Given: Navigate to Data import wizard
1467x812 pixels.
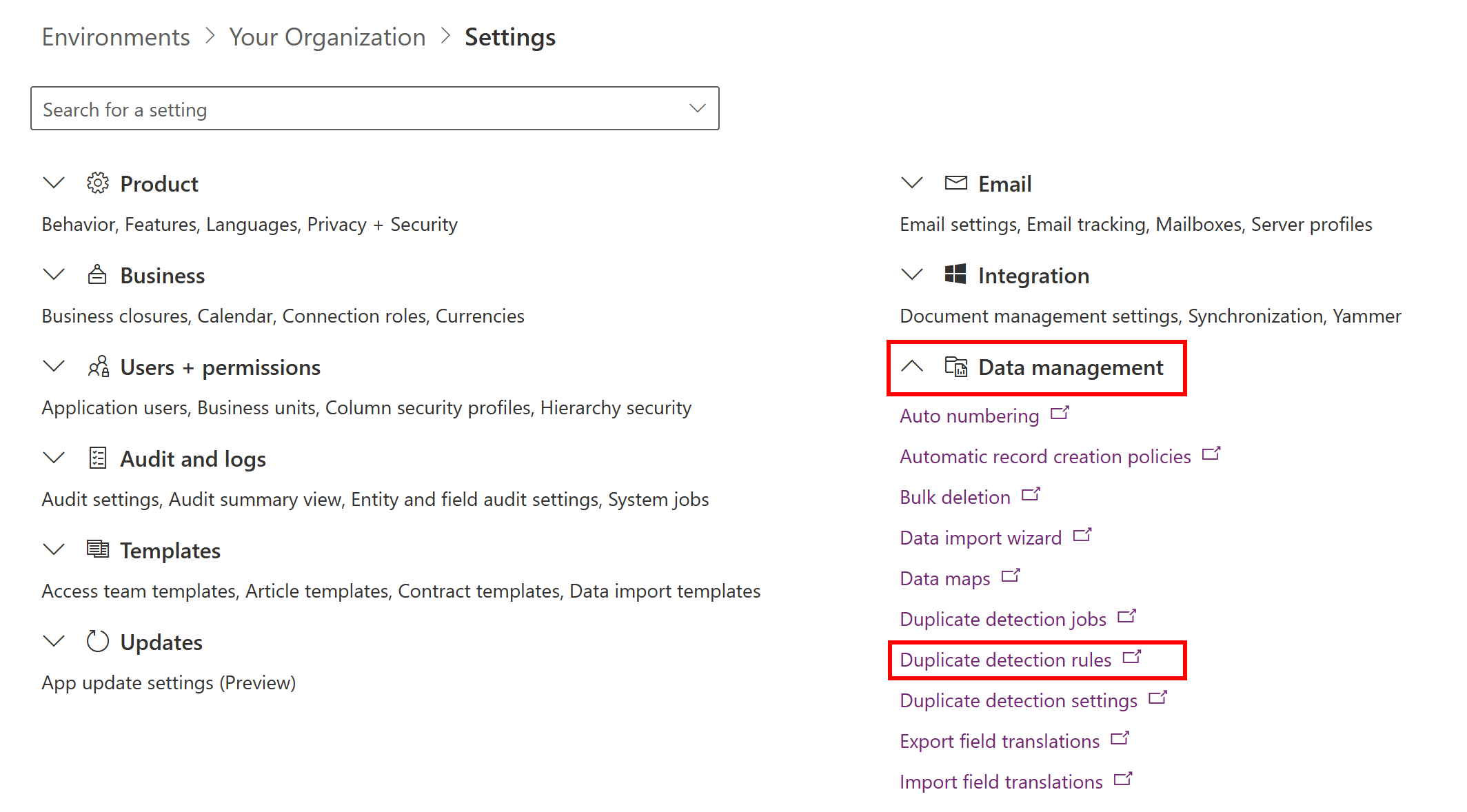Looking at the screenshot, I should [x=977, y=538].
